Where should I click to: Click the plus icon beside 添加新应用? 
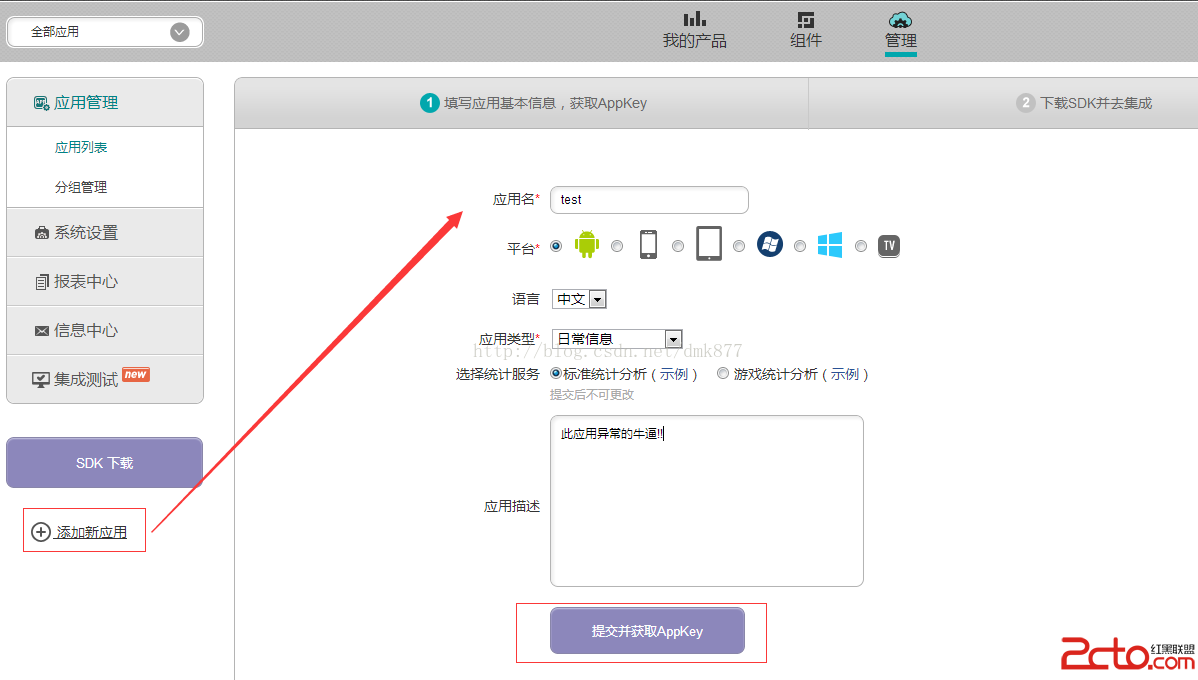40,532
